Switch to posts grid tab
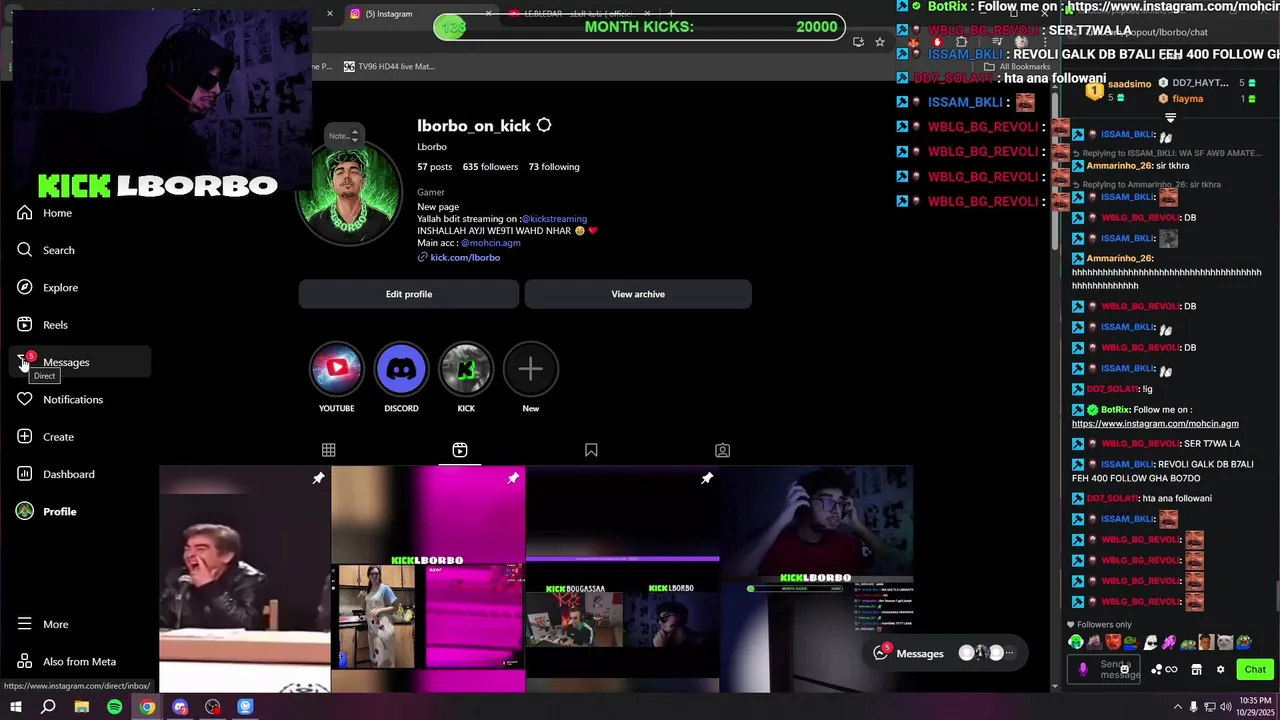The image size is (1280, 720). tap(328, 450)
